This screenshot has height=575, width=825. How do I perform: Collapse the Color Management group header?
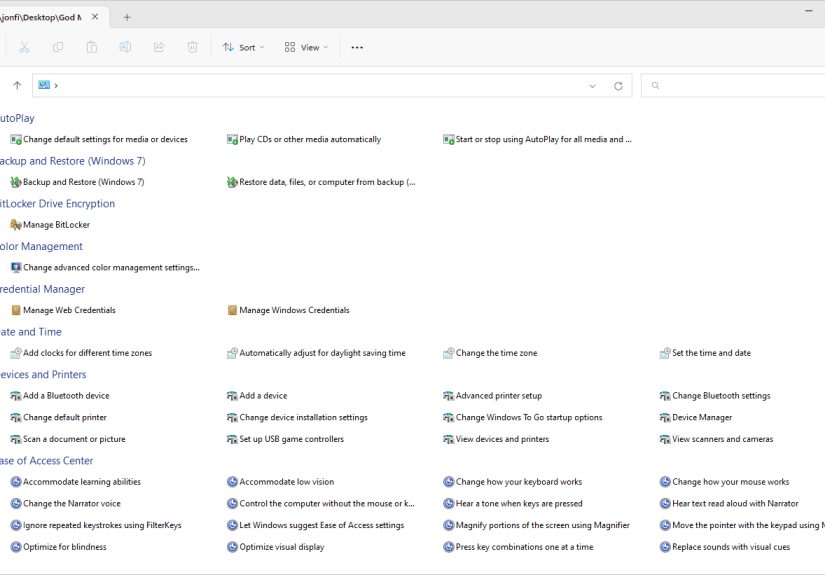pos(42,246)
